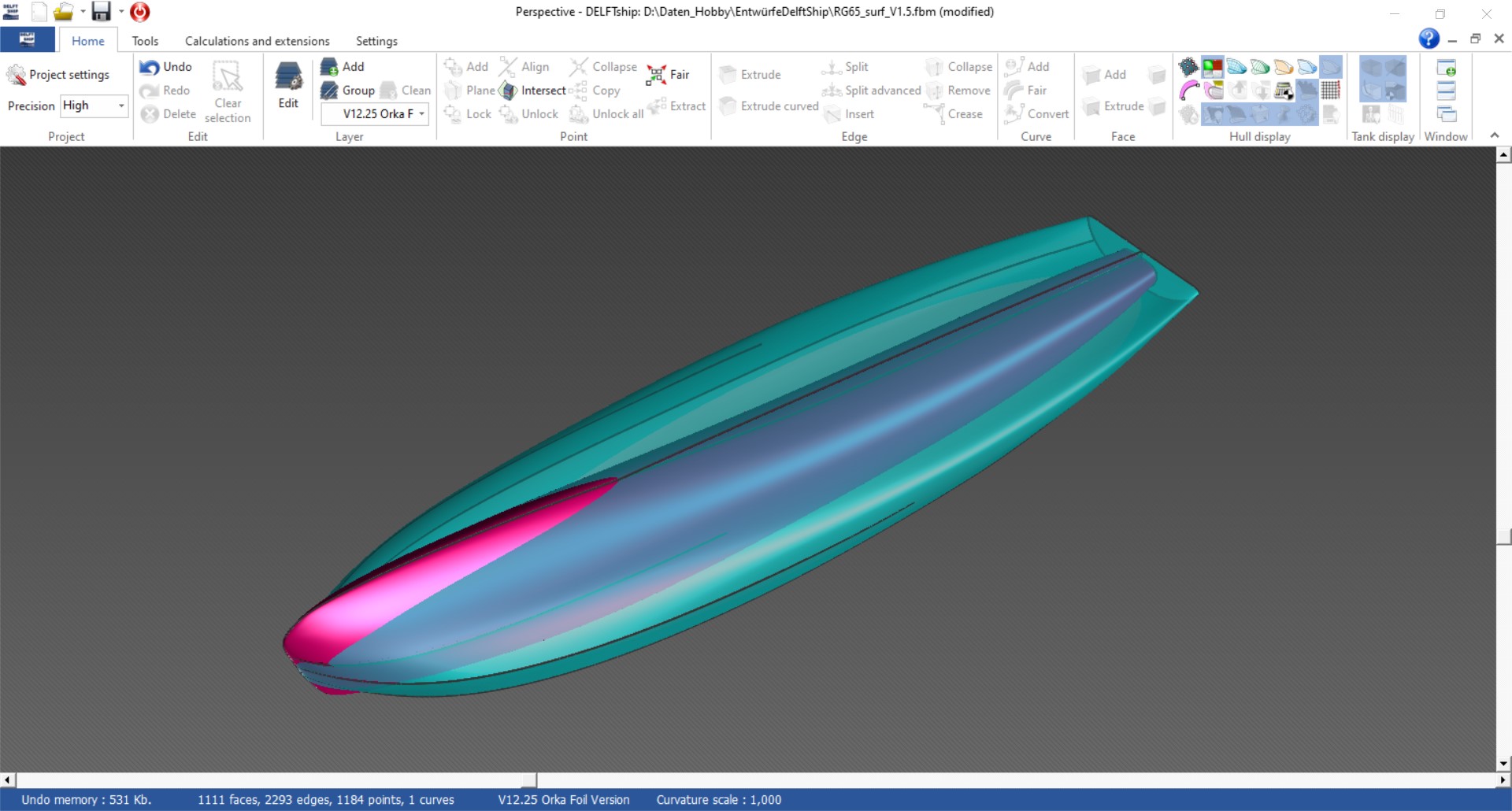
Task: Toggle the red-green shading display mode
Action: click(x=1212, y=68)
